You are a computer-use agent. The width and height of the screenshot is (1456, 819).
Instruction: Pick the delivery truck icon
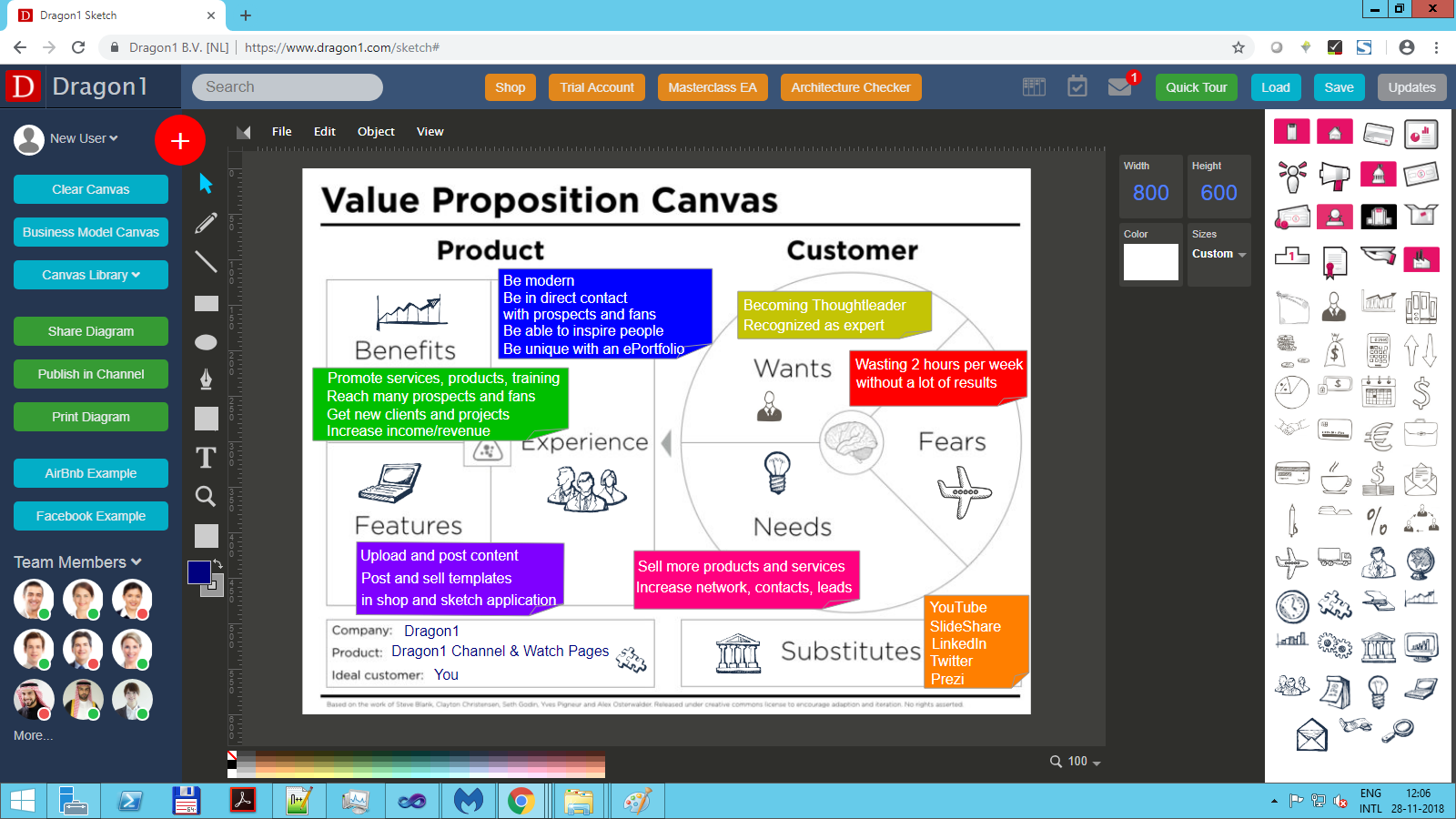tap(1335, 557)
